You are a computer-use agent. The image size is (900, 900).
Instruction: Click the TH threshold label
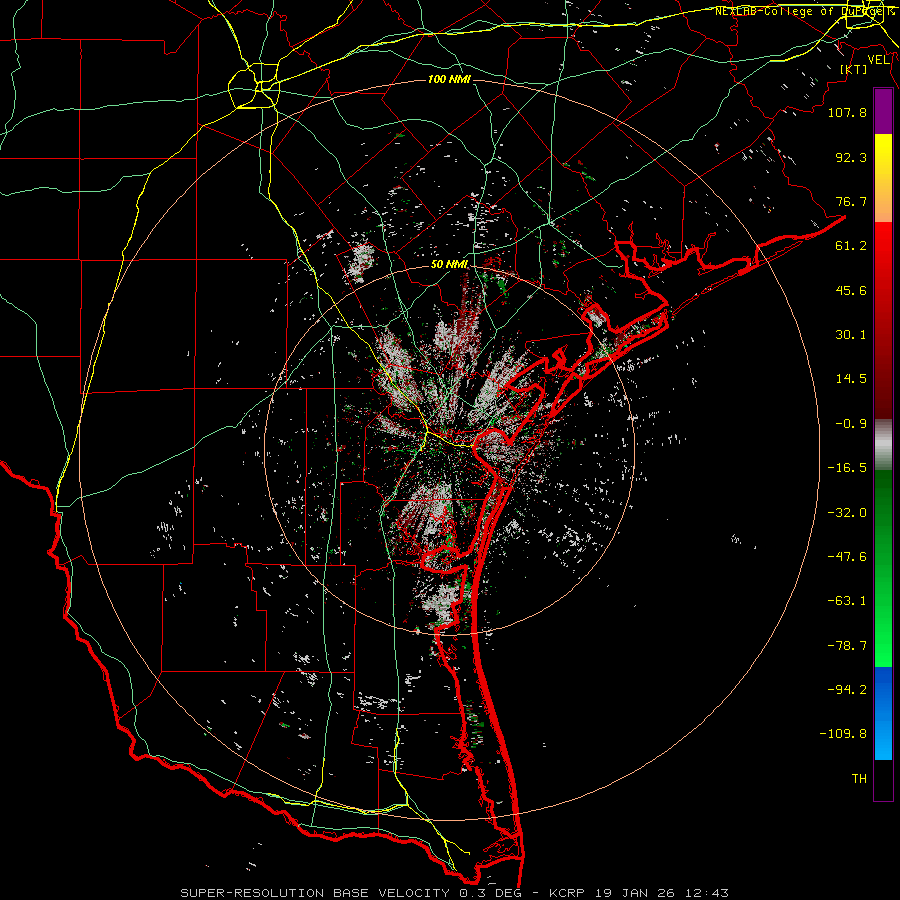[859, 779]
